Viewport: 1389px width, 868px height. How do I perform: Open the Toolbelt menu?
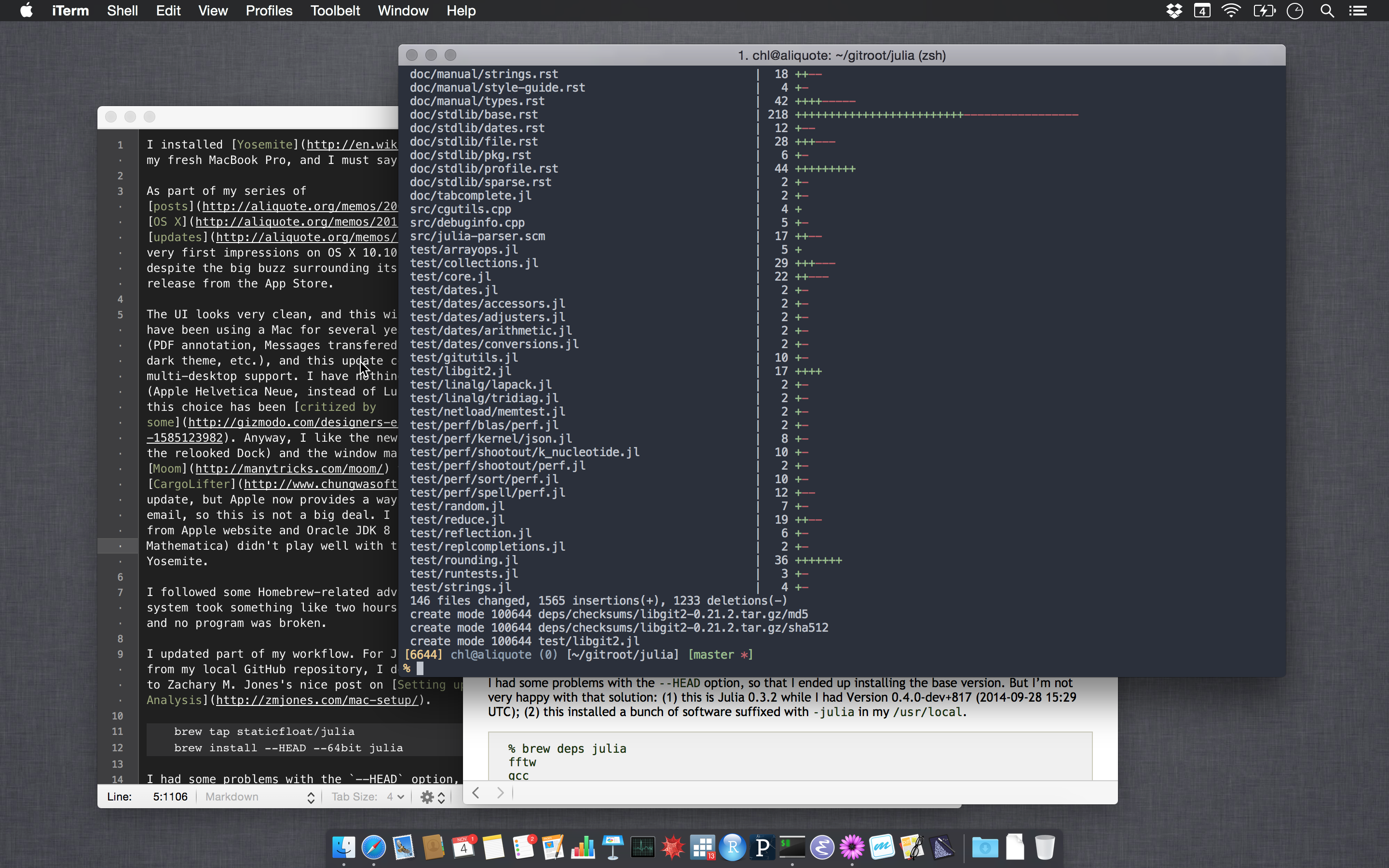pyautogui.click(x=335, y=11)
